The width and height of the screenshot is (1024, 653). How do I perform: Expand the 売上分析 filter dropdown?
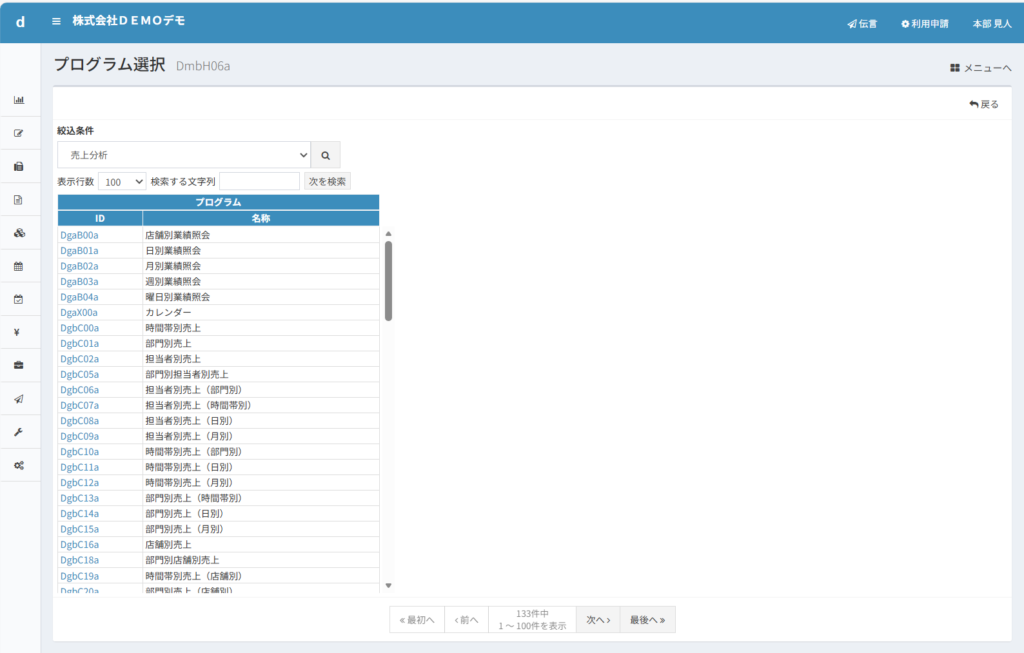(184, 155)
